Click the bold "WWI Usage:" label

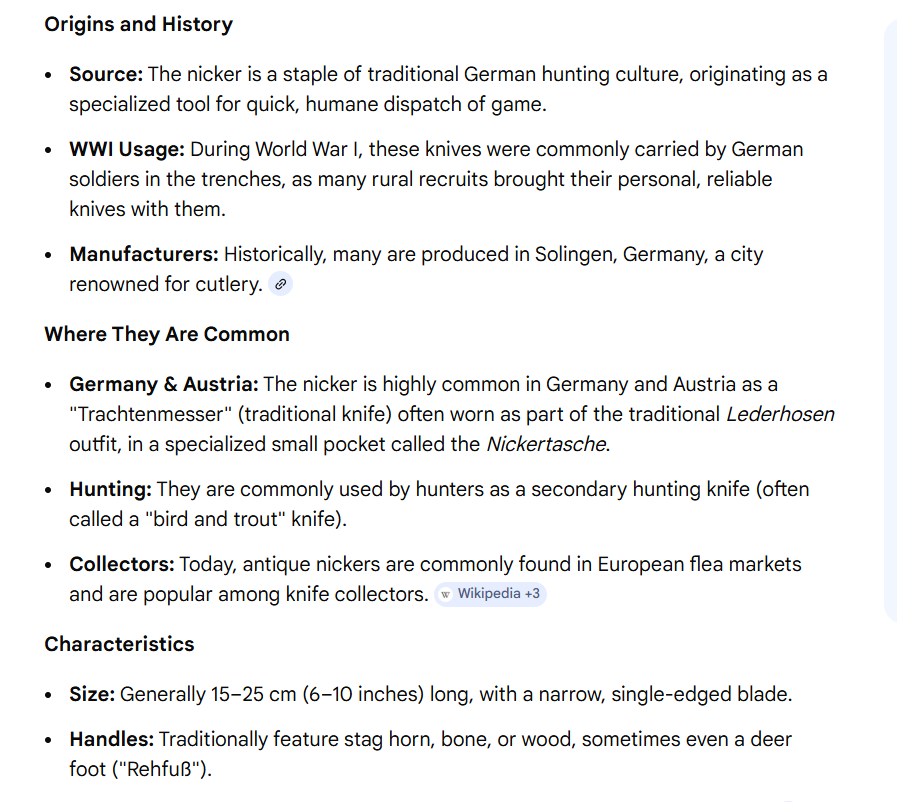tap(127, 149)
